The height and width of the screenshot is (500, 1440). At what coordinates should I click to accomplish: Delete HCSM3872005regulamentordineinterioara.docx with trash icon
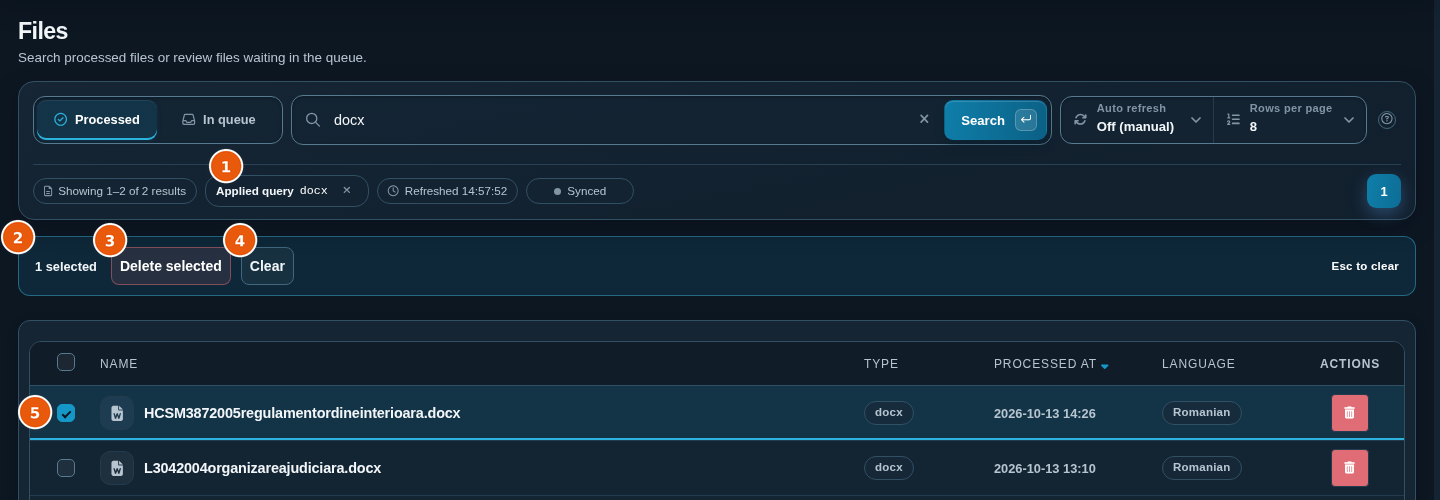pos(1349,413)
